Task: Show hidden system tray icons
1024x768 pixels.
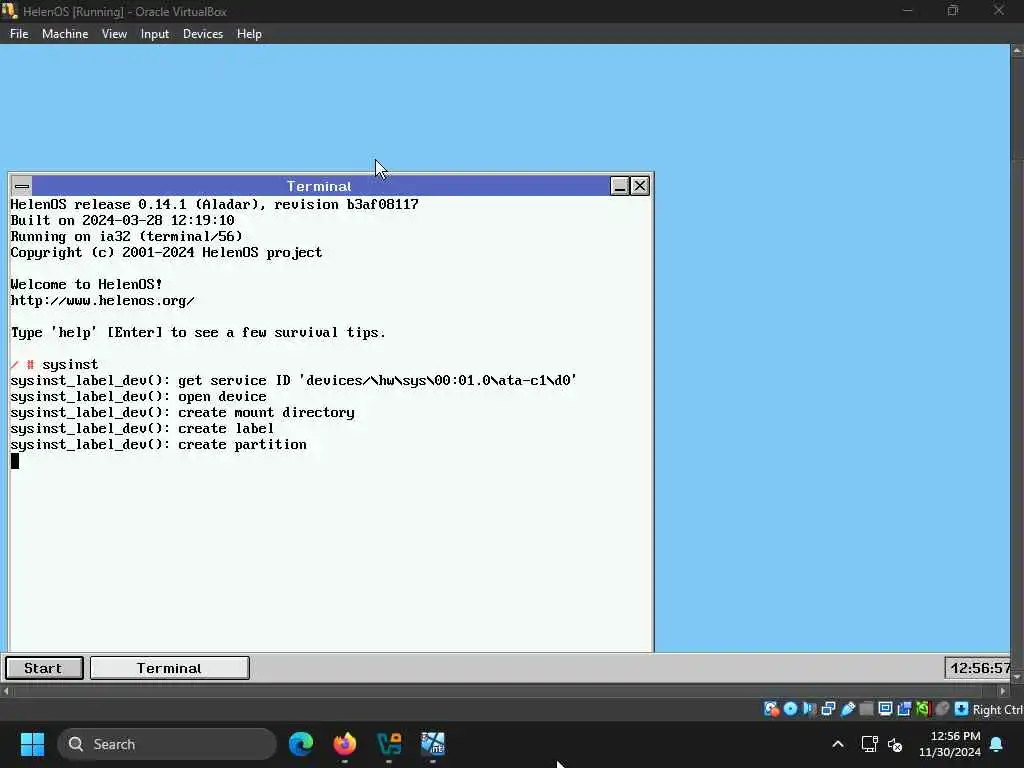Action: (x=838, y=744)
